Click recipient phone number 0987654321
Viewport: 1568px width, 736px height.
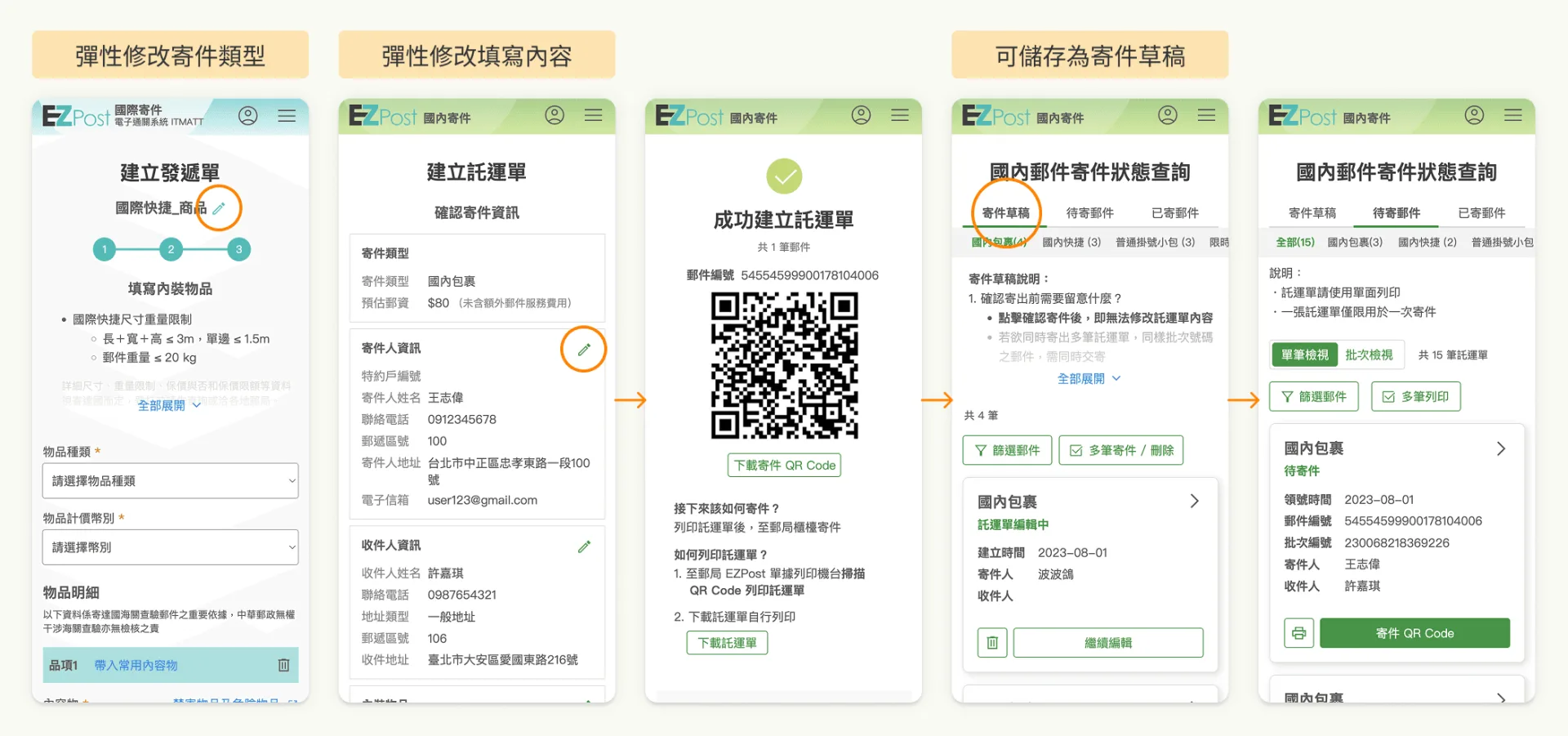tap(462, 595)
